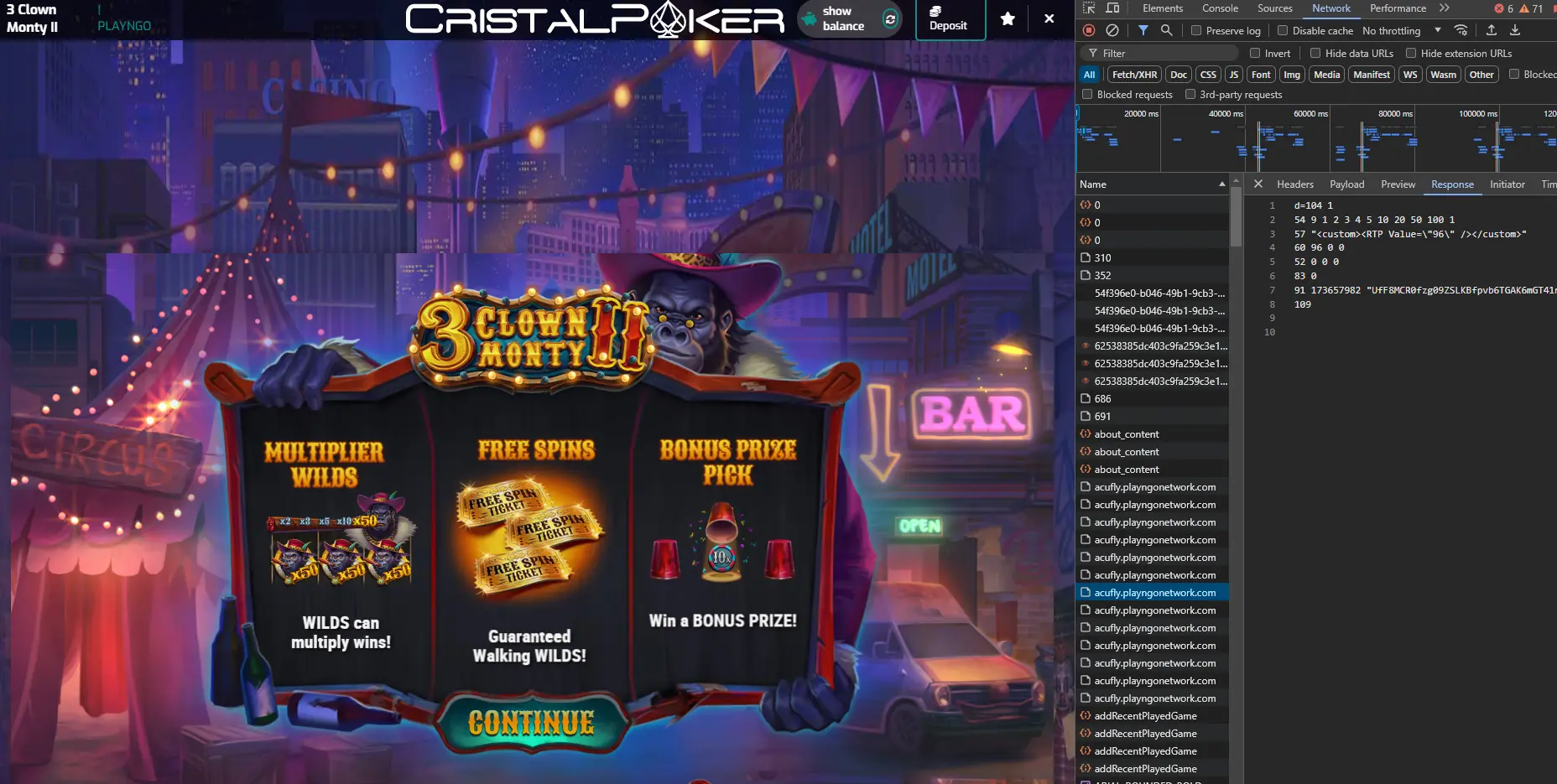
Task: Clear the network log
Action: pos(1112,30)
